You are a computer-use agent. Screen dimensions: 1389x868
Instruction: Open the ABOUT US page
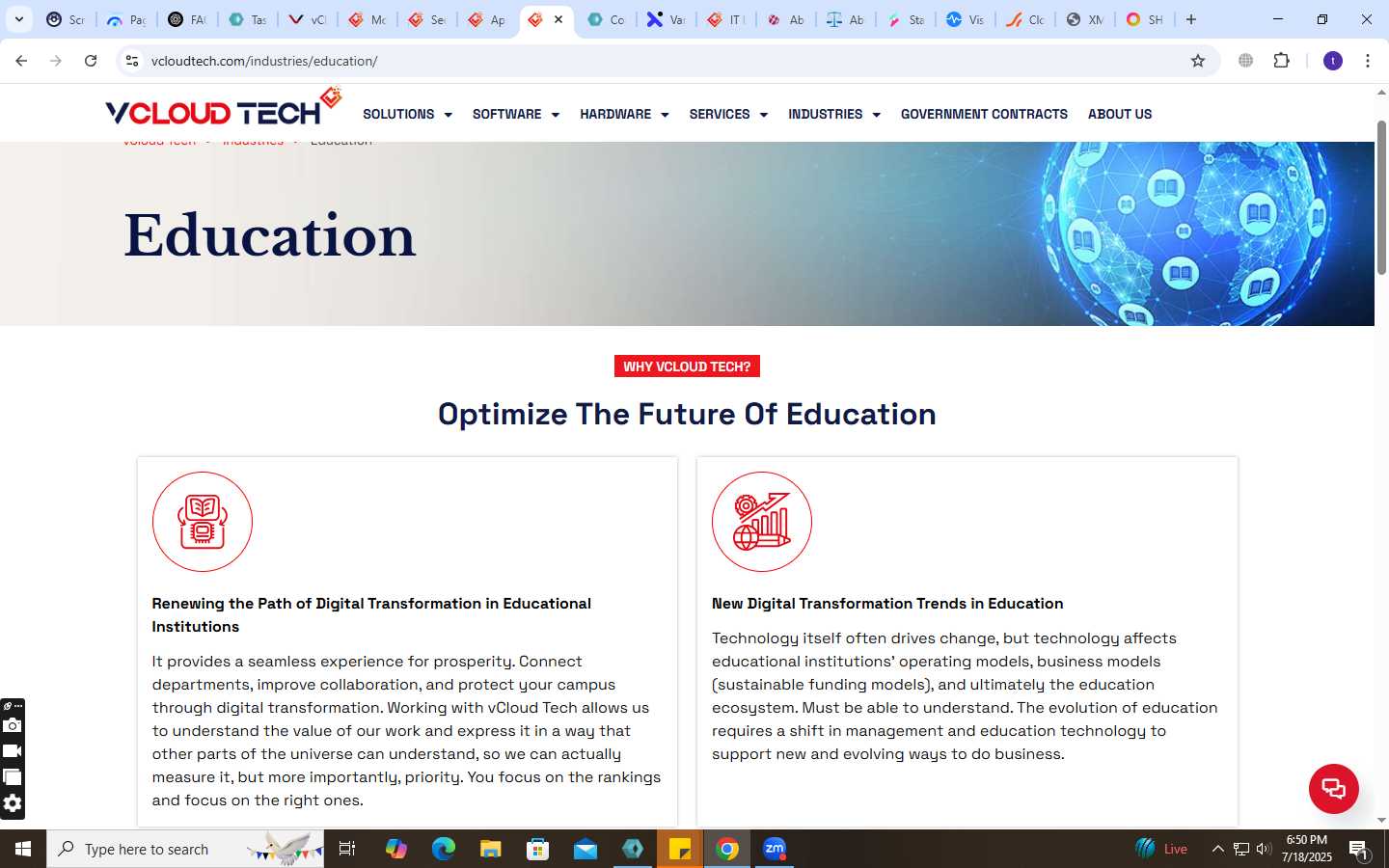[x=1120, y=114]
